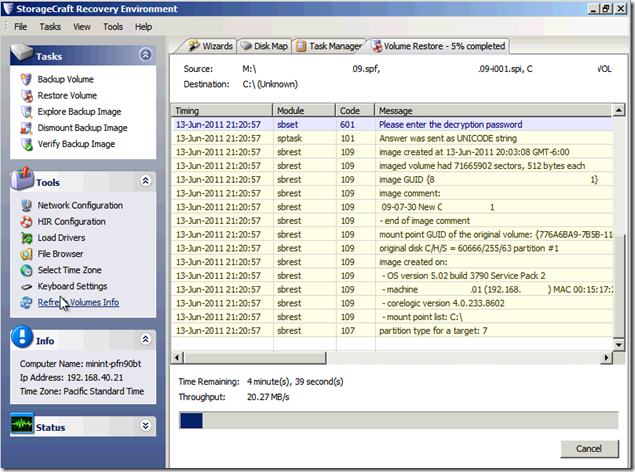Select the 'Please enter the decryption password' row
Screen dimensions: 635x472
point(392,124)
